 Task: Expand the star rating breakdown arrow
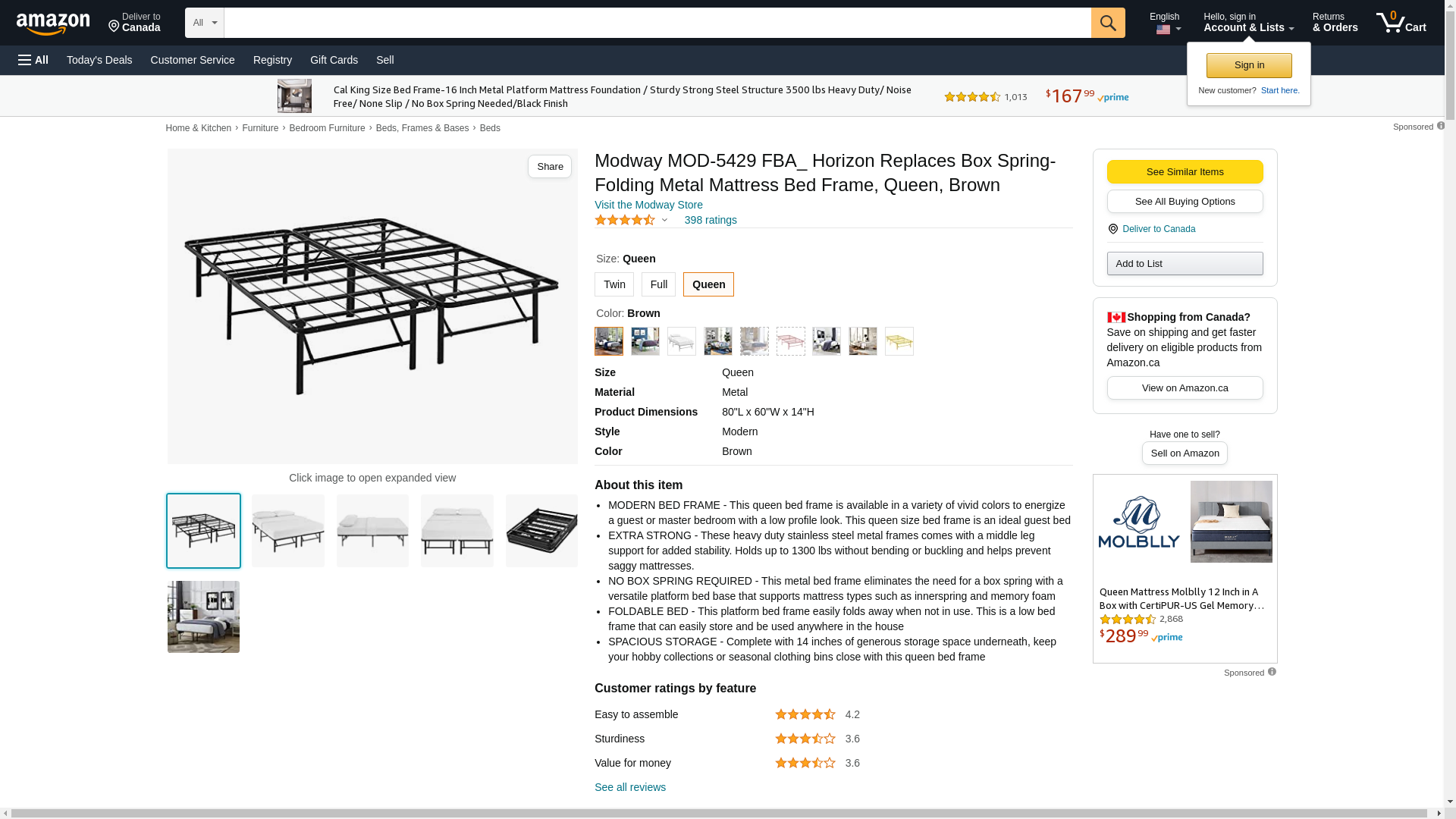pos(664,221)
